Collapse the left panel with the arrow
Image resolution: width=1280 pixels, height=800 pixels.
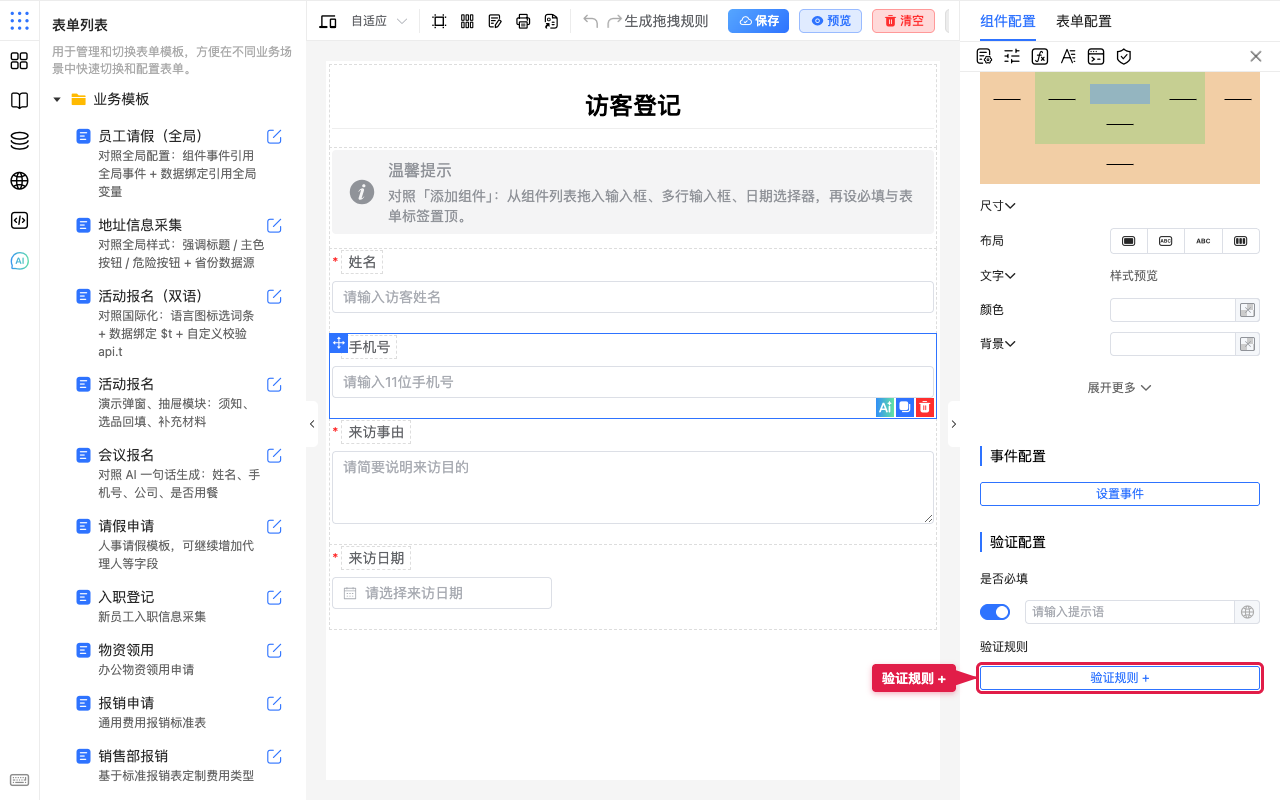[x=312, y=424]
